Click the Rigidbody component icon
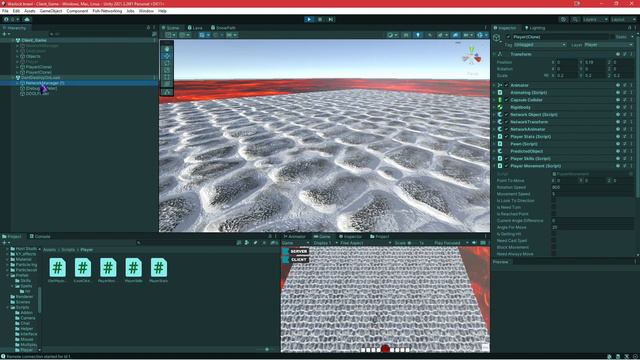 click(x=500, y=107)
